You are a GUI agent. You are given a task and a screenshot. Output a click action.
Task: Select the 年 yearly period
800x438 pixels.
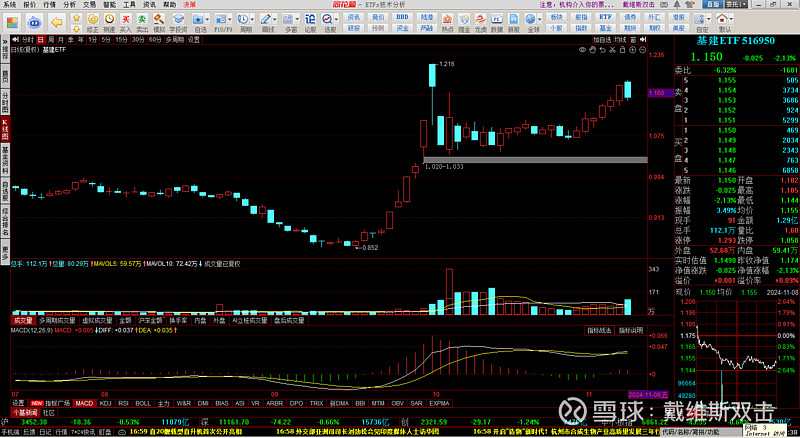81,39
